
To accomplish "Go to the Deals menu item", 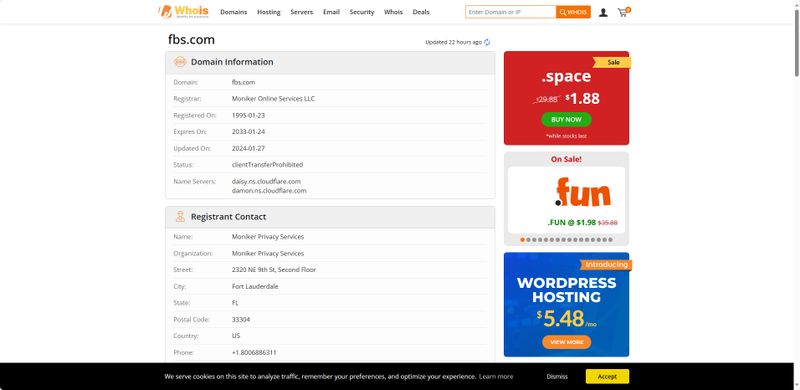I will pyautogui.click(x=421, y=12).
